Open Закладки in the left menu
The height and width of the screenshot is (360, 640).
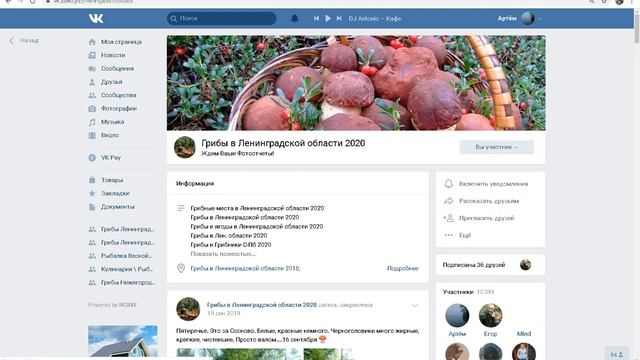(115, 193)
